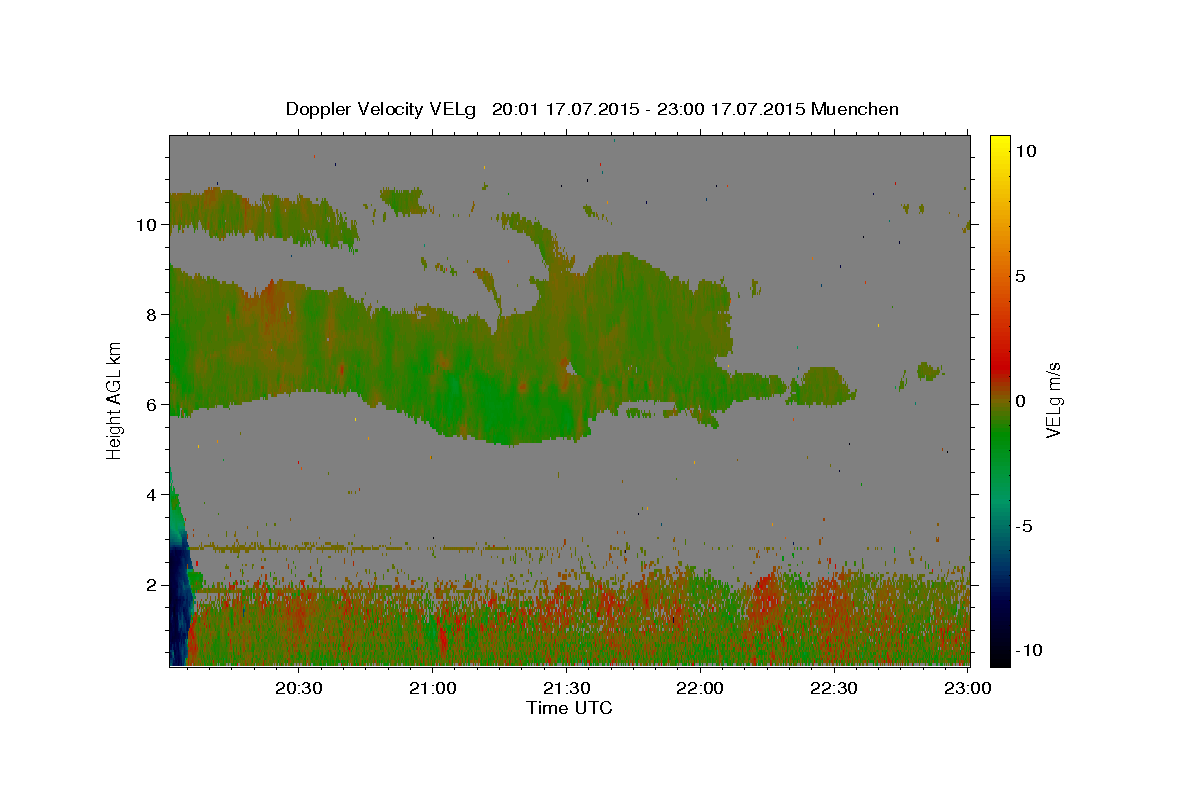Viewport: 1200px width, 800px height.
Task: Click the 22:30 time tick label
Action: [833, 688]
